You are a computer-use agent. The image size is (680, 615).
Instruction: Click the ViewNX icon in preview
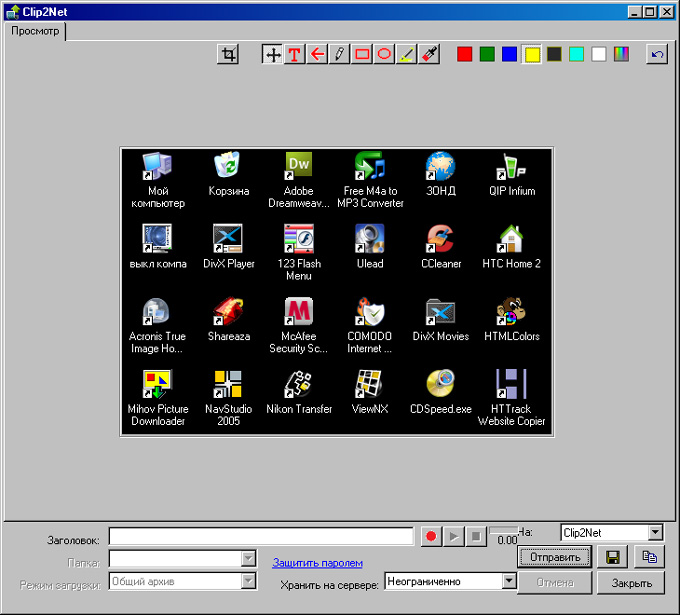click(x=369, y=384)
